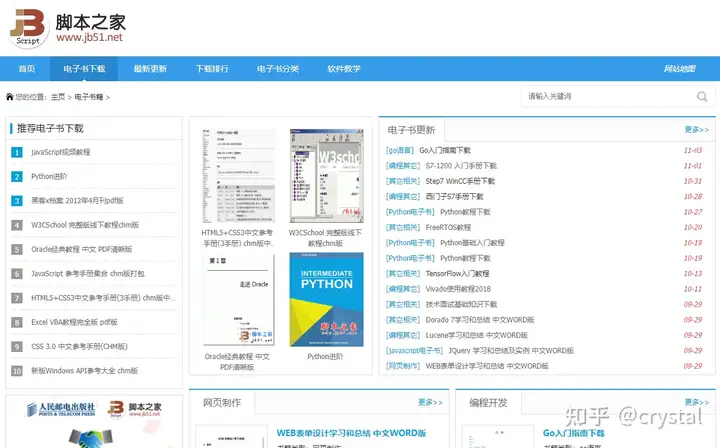Image resolution: width=720 pixels, height=448 pixels.
Task: Open Go入门指南下载 bold title in 编程开发
Action: coord(574,433)
